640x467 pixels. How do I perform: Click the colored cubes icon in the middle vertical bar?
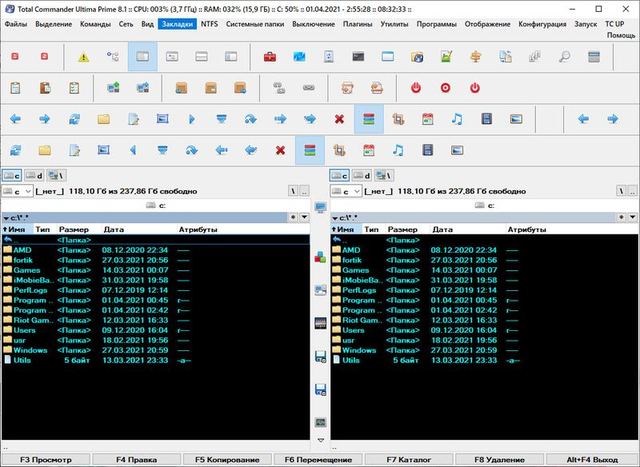click(320, 257)
